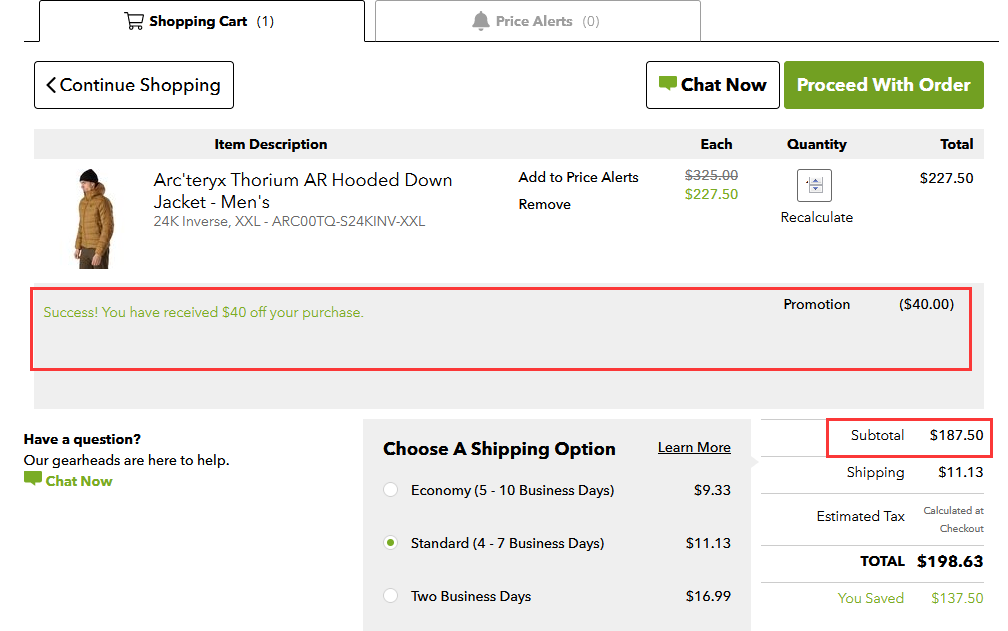
Task: Click the quantity stepper arrows
Action: coord(816,186)
